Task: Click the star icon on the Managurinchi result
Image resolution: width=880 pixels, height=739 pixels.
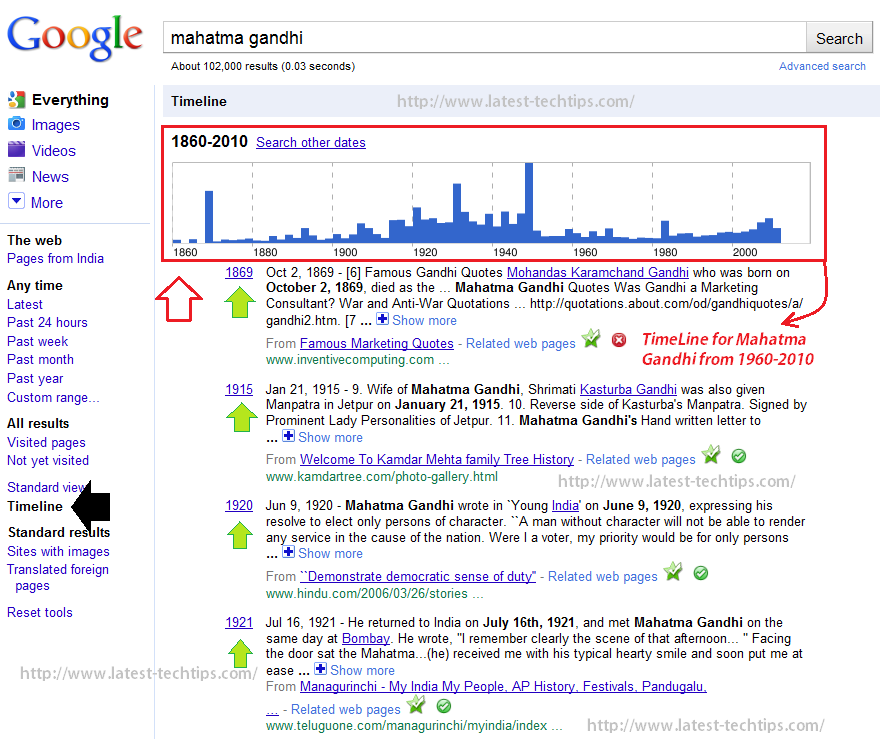Action: [x=416, y=704]
